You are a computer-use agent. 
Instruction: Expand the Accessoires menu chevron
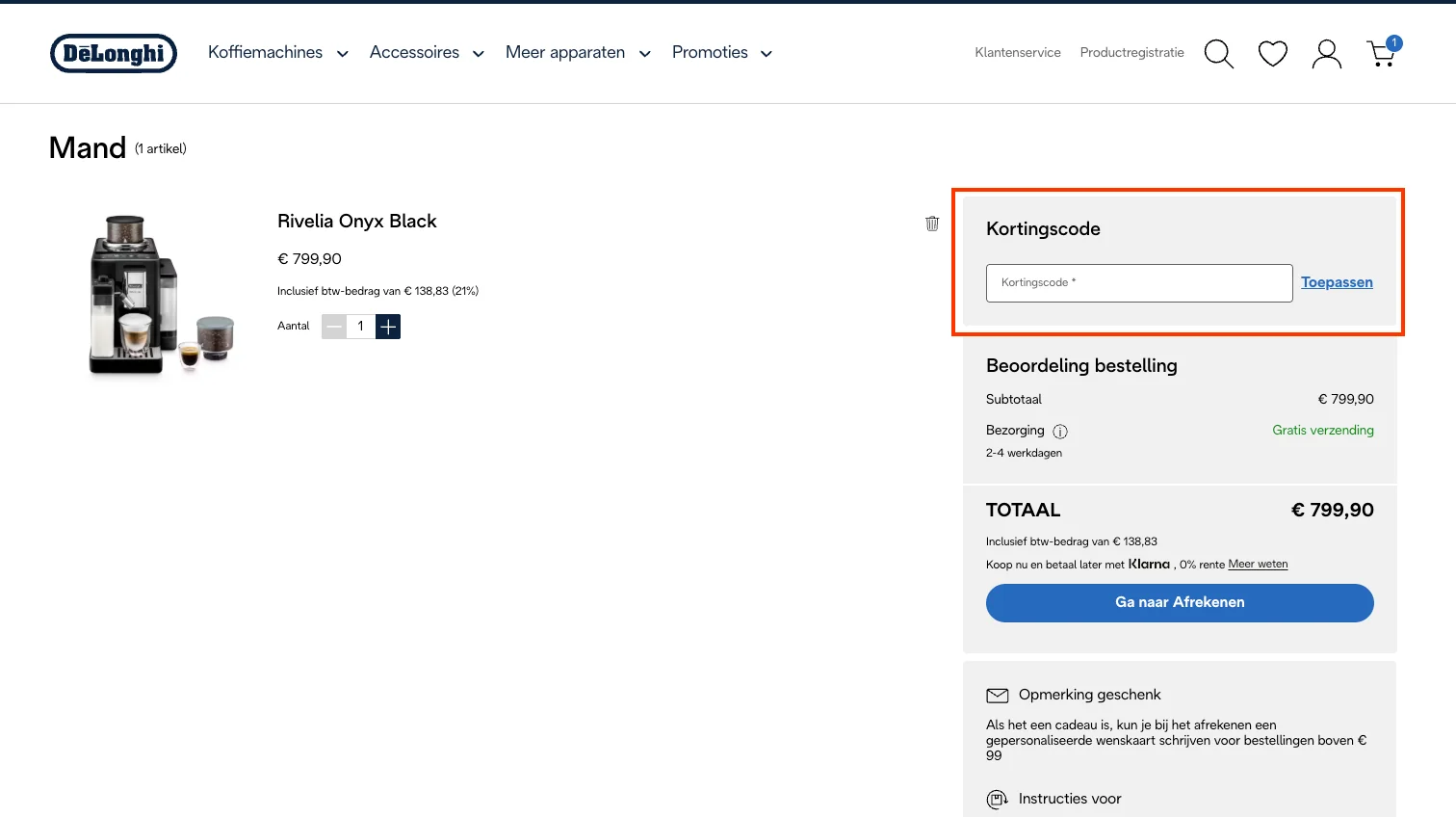[478, 54]
